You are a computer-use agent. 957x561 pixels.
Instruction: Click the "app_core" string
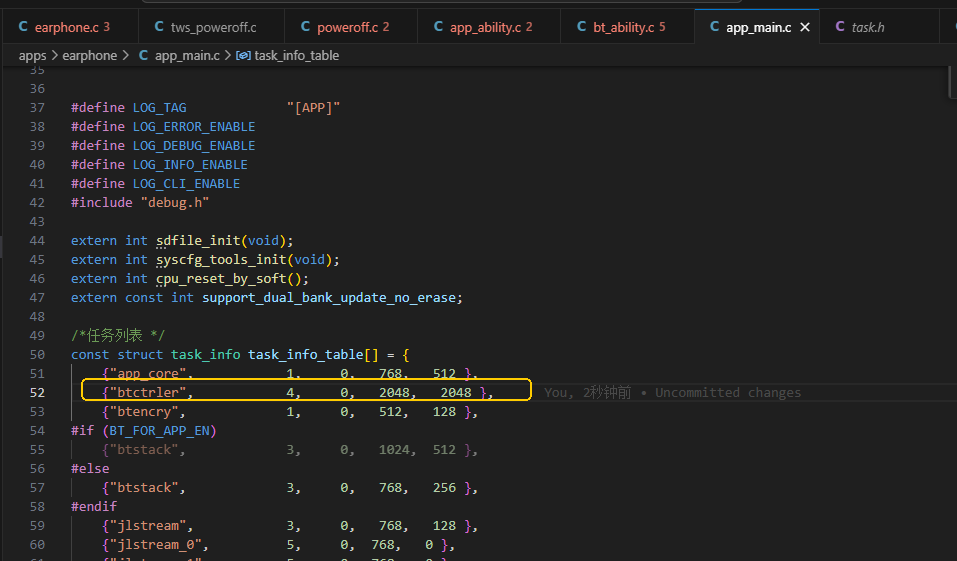[148, 374]
